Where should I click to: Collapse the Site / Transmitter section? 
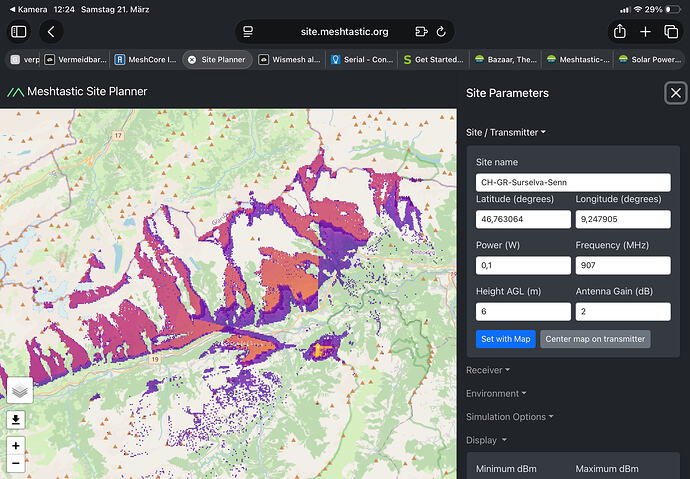pyautogui.click(x=506, y=132)
